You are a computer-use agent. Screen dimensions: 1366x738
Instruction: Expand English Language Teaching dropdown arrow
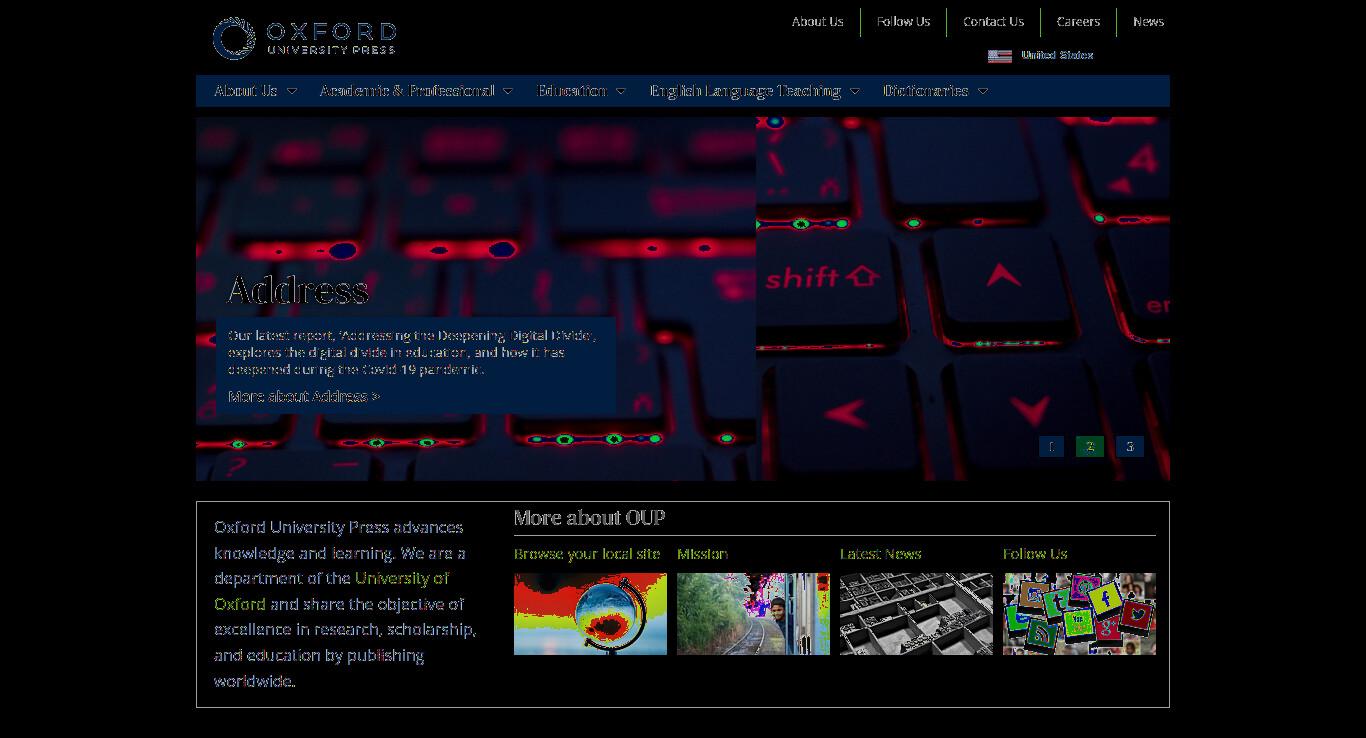click(x=854, y=91)
